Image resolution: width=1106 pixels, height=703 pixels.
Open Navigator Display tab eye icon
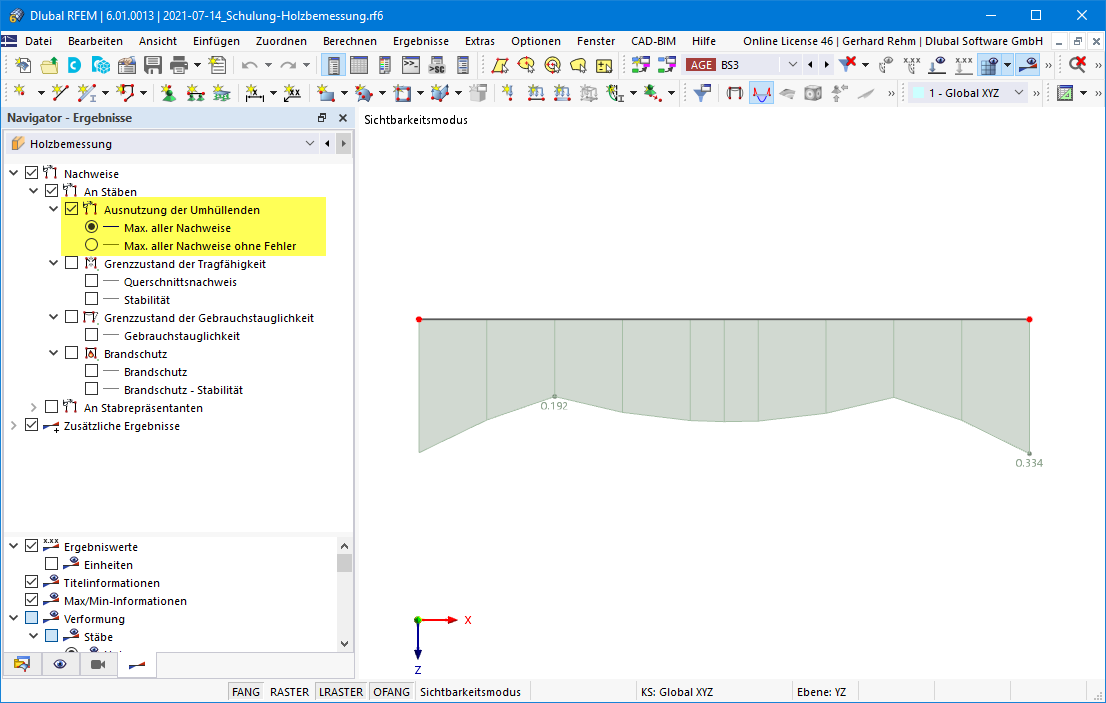[x=60, y=664]
